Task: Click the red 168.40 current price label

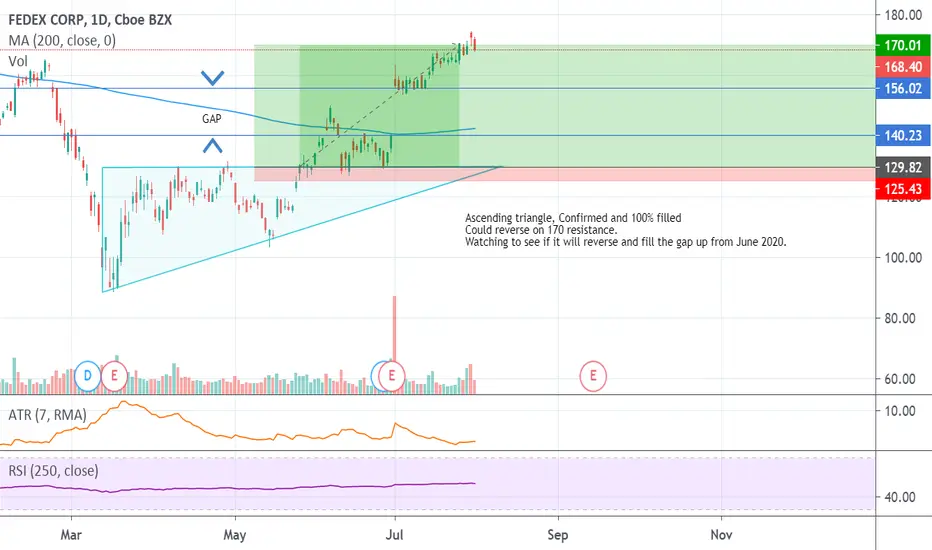Action: pos(903,67)
